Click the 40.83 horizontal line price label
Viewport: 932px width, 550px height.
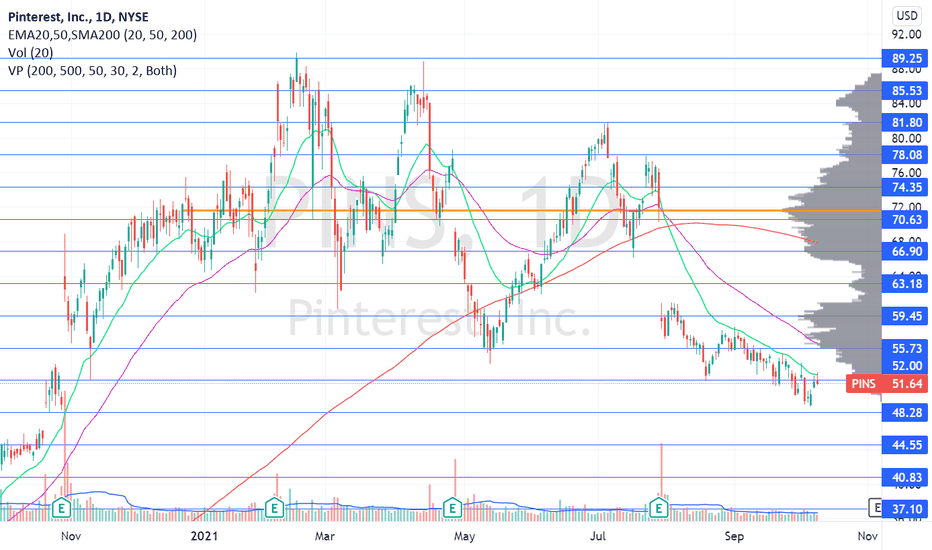click(904, 477)
